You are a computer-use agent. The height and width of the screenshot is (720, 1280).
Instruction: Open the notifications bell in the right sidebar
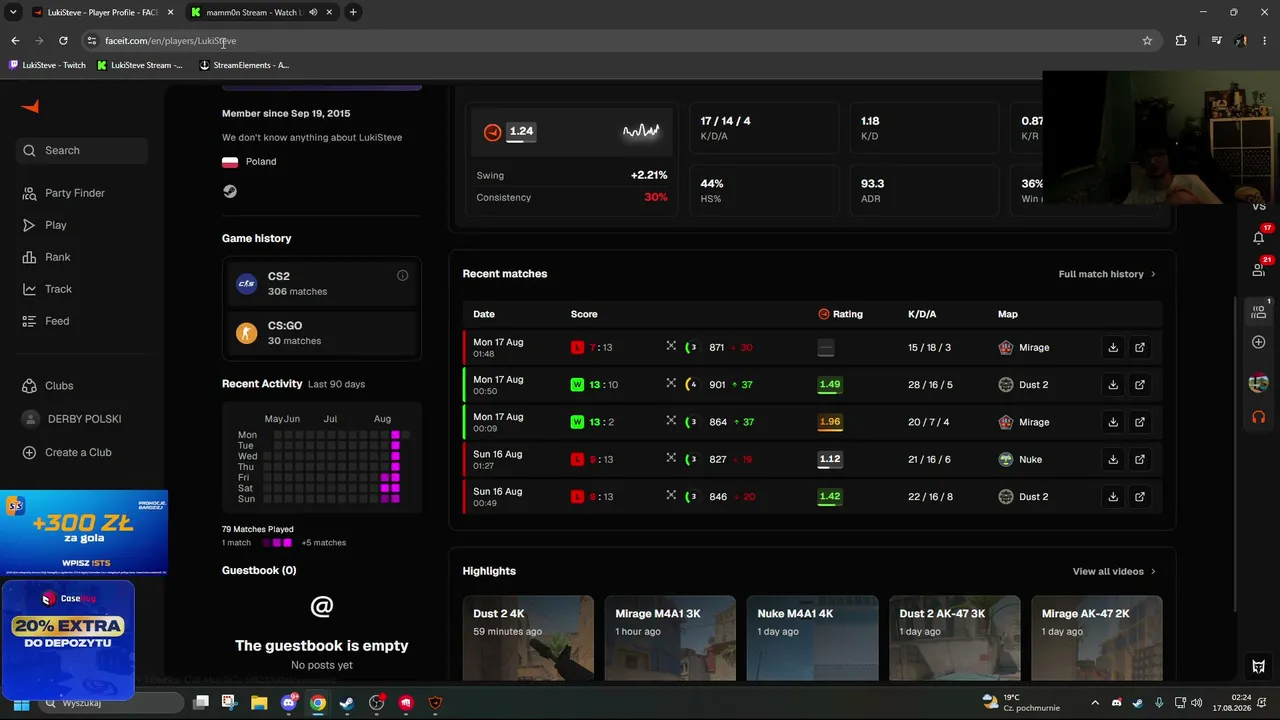coord(1258,237)
